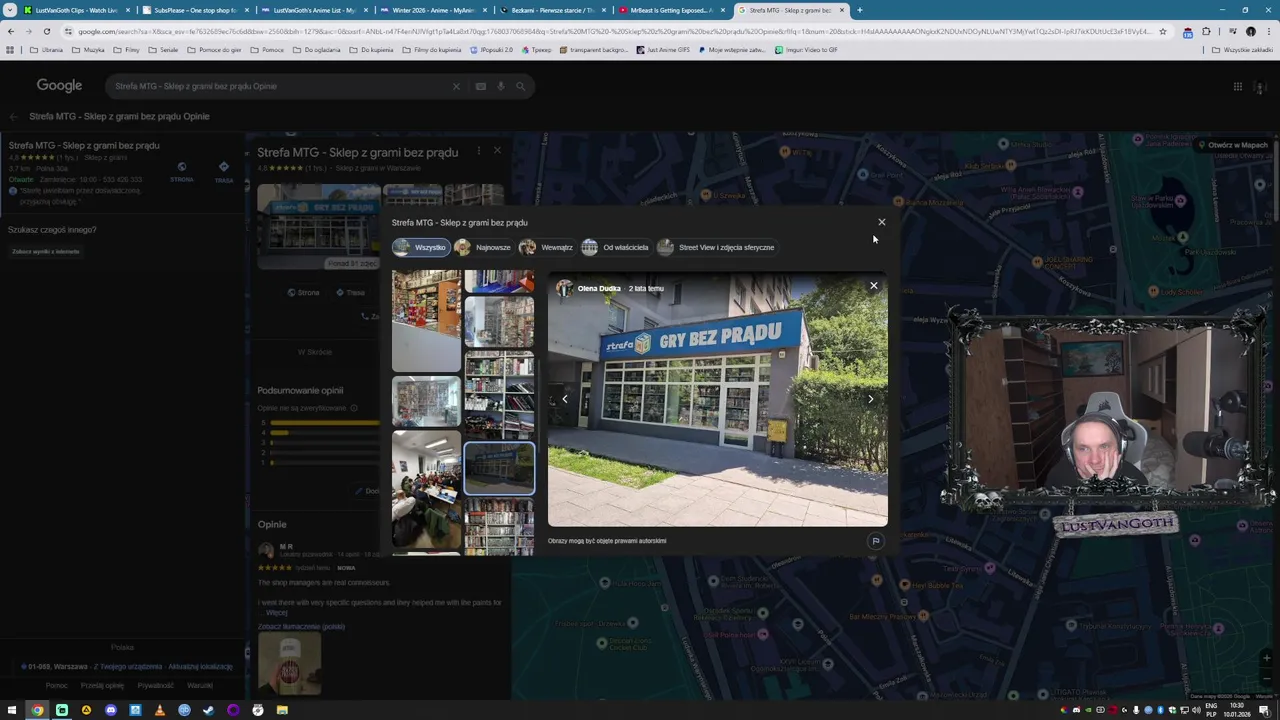Open Steam from the taskbar
The width and height of the screenshot is (1280, 720).
(209, 710)
